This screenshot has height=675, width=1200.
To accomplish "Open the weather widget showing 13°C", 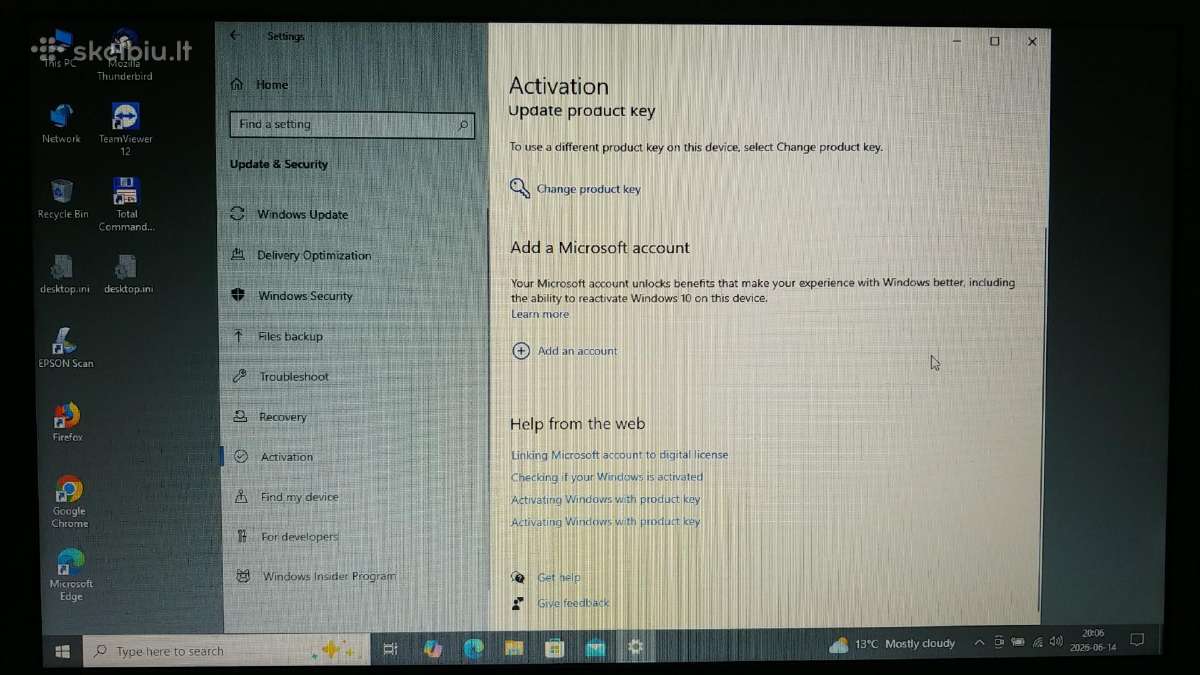I will (892, 644).
